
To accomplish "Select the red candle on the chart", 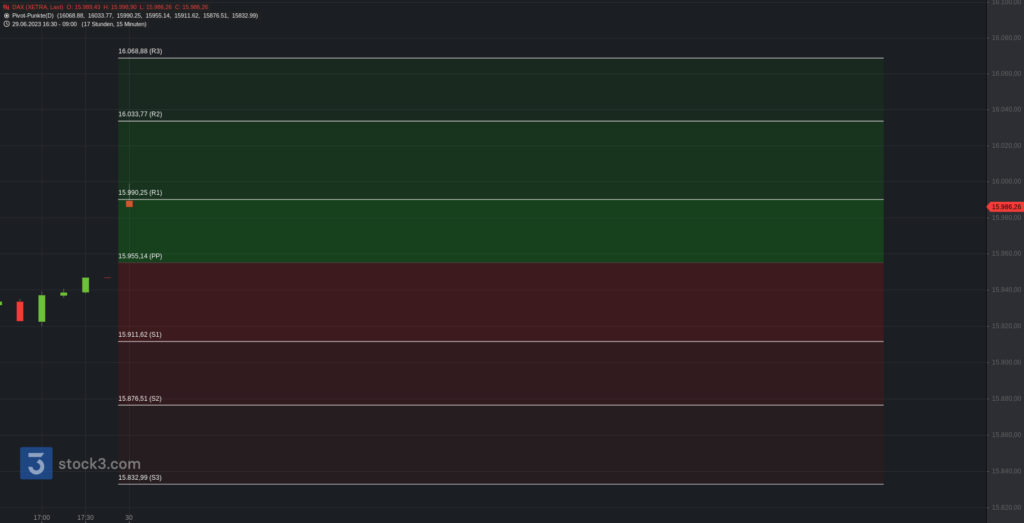I will point(20,311).
